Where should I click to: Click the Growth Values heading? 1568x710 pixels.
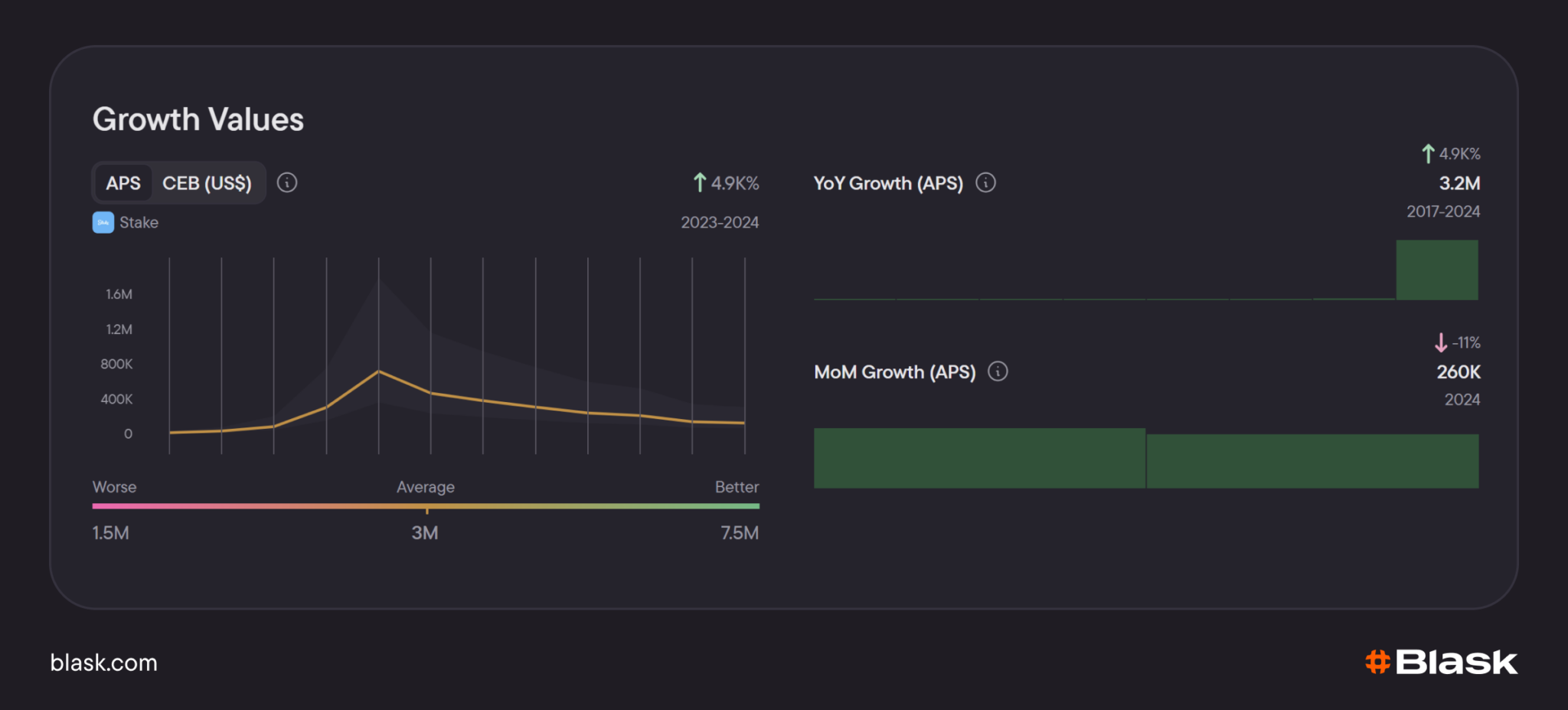(x=198, y=119)
